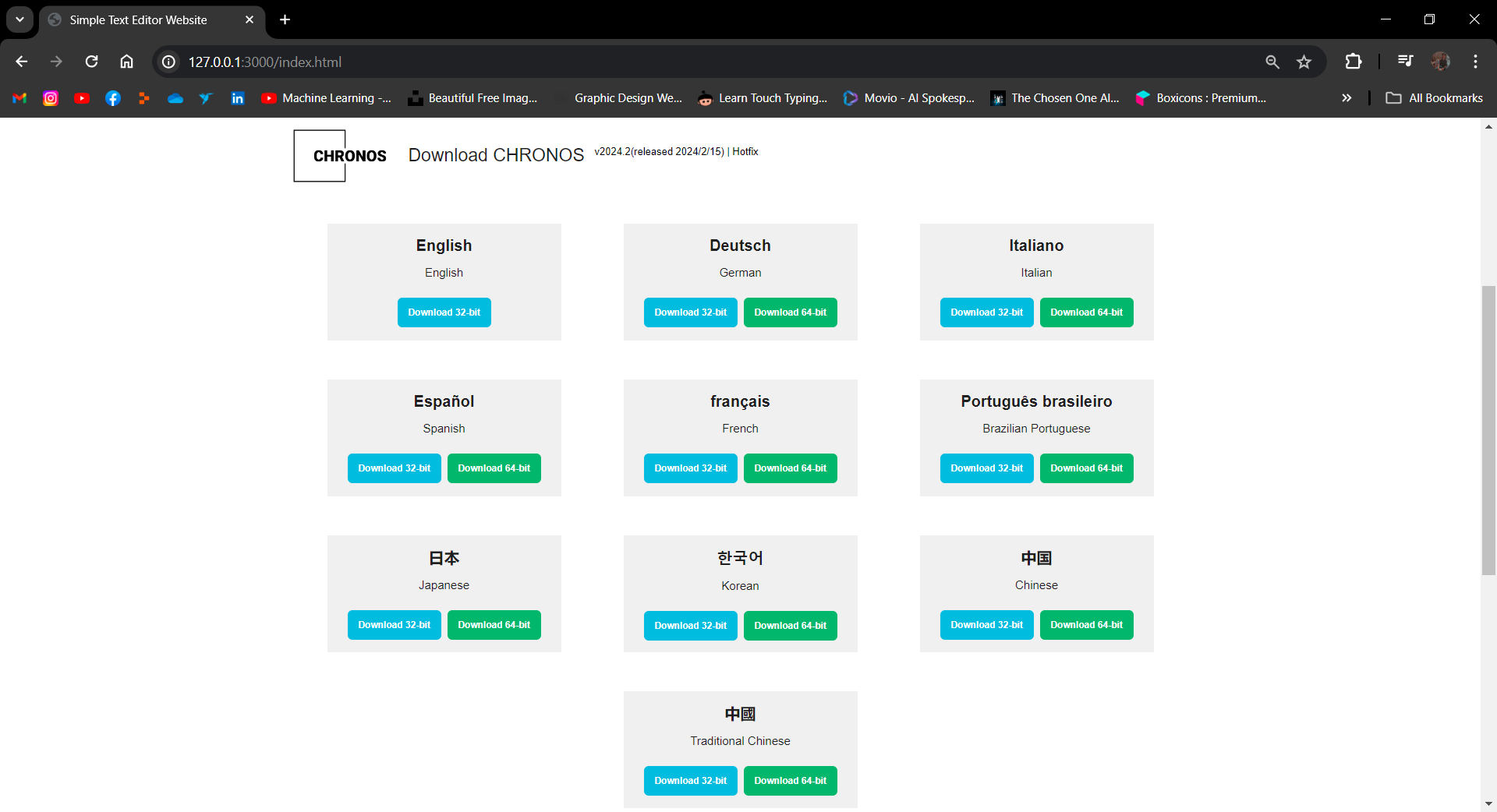The width and height of the screenshot is (1497, 812).
Task: Download Japanese 64-bit version
Action: 494,625
